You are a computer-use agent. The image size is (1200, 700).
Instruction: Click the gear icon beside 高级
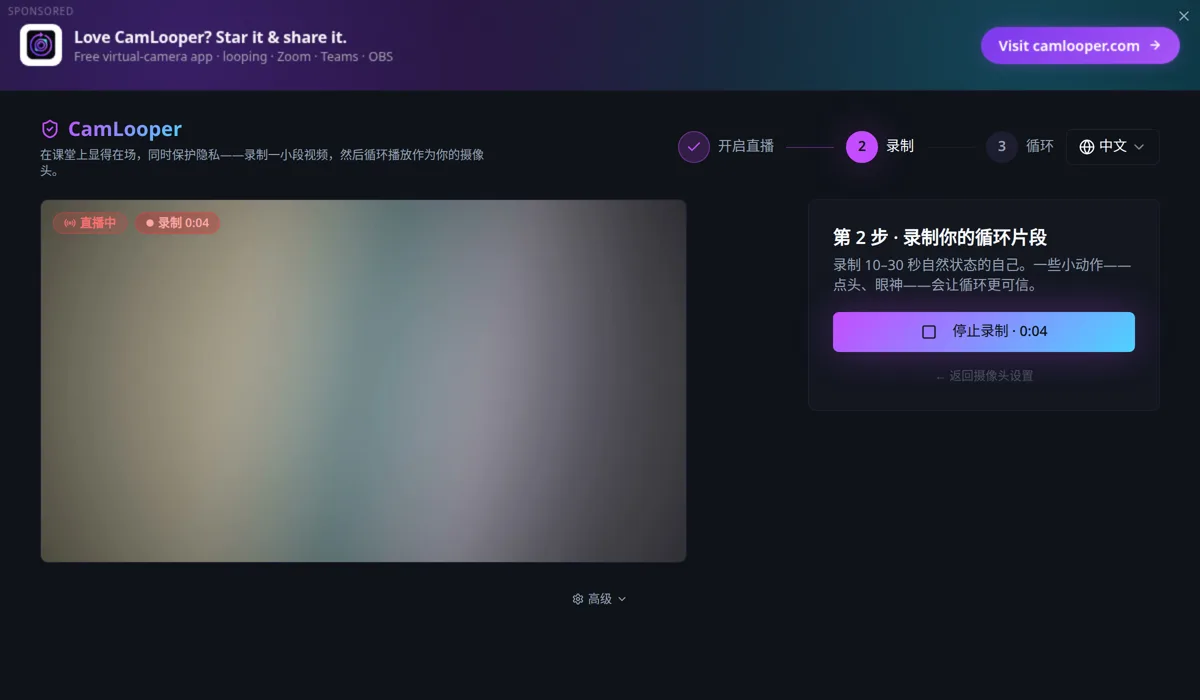pos(578,599)
